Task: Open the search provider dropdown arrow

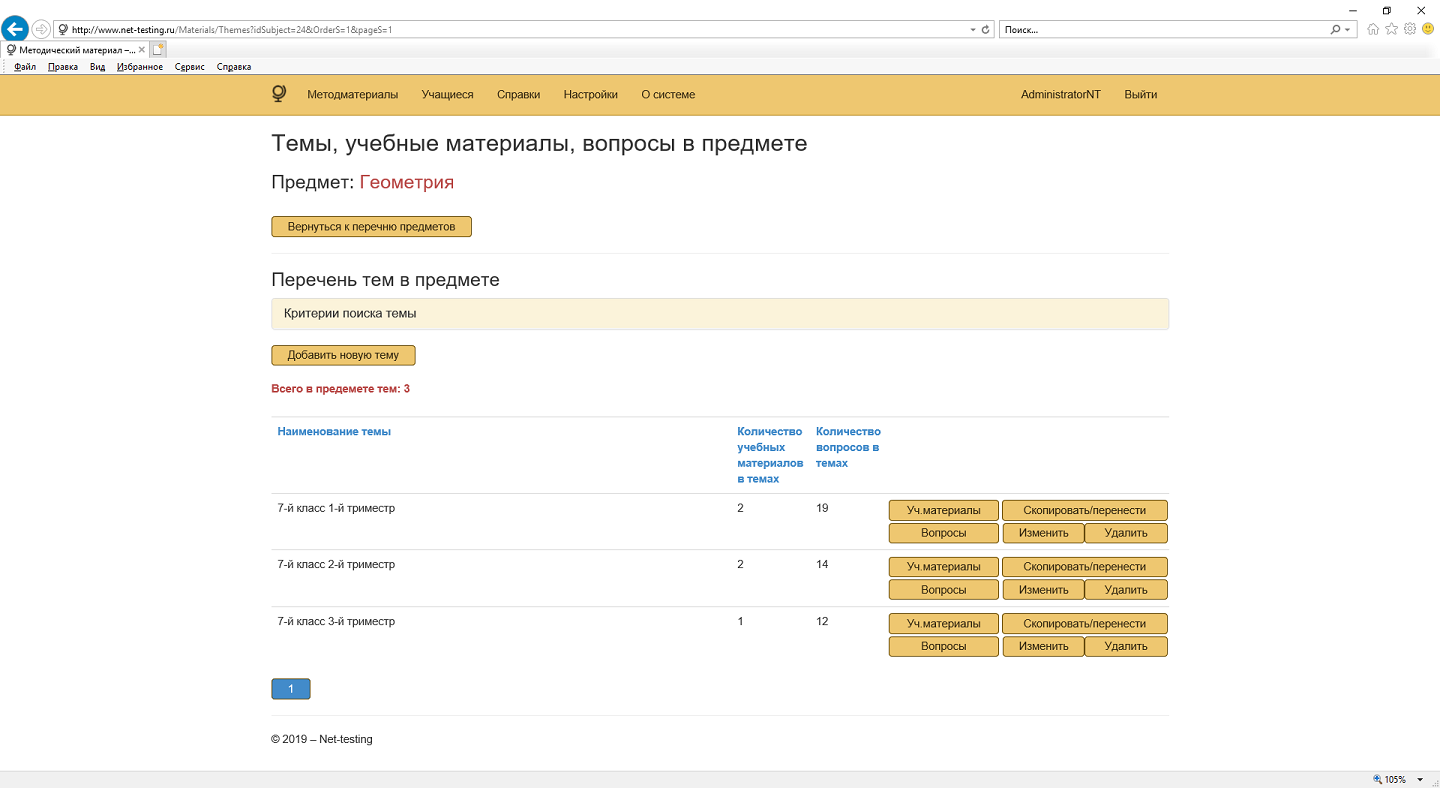Action: (x=1348, y=30)
